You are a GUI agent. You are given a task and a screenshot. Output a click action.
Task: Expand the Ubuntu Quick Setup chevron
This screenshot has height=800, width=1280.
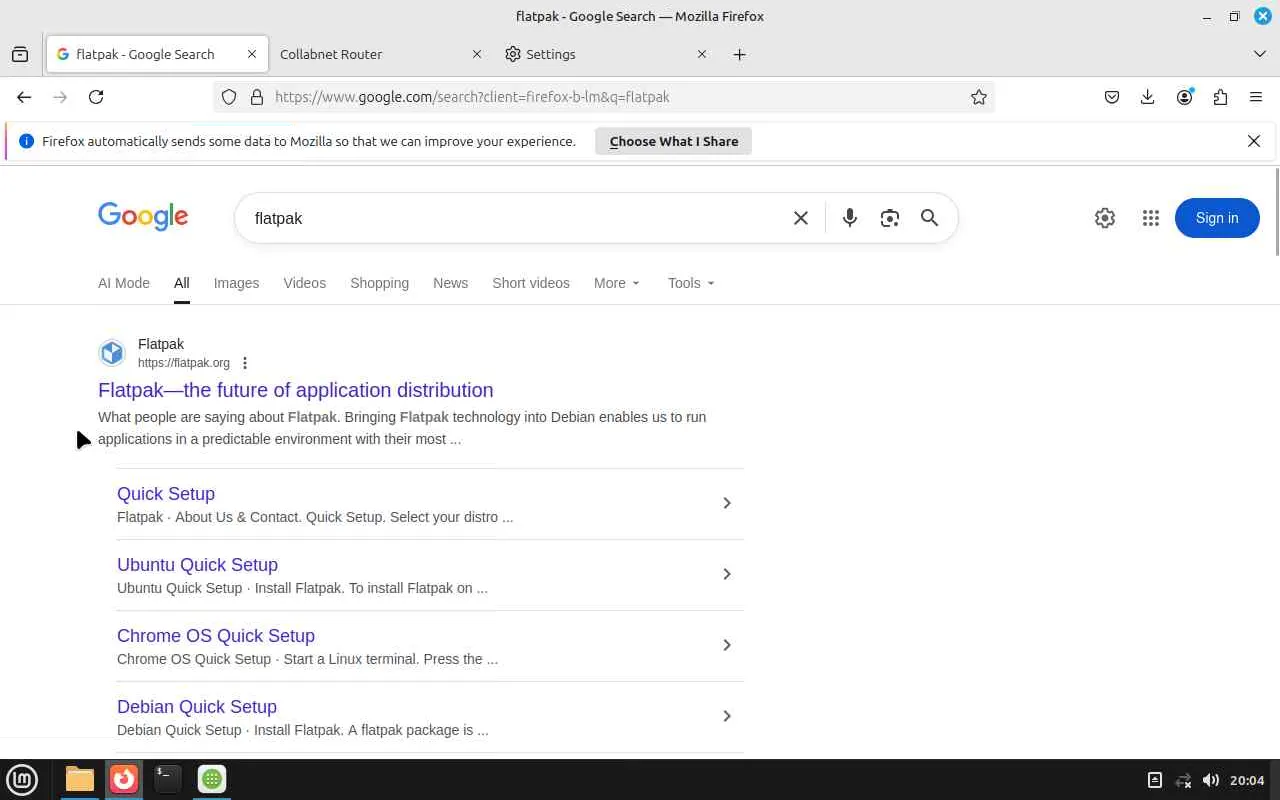[727, 574]
